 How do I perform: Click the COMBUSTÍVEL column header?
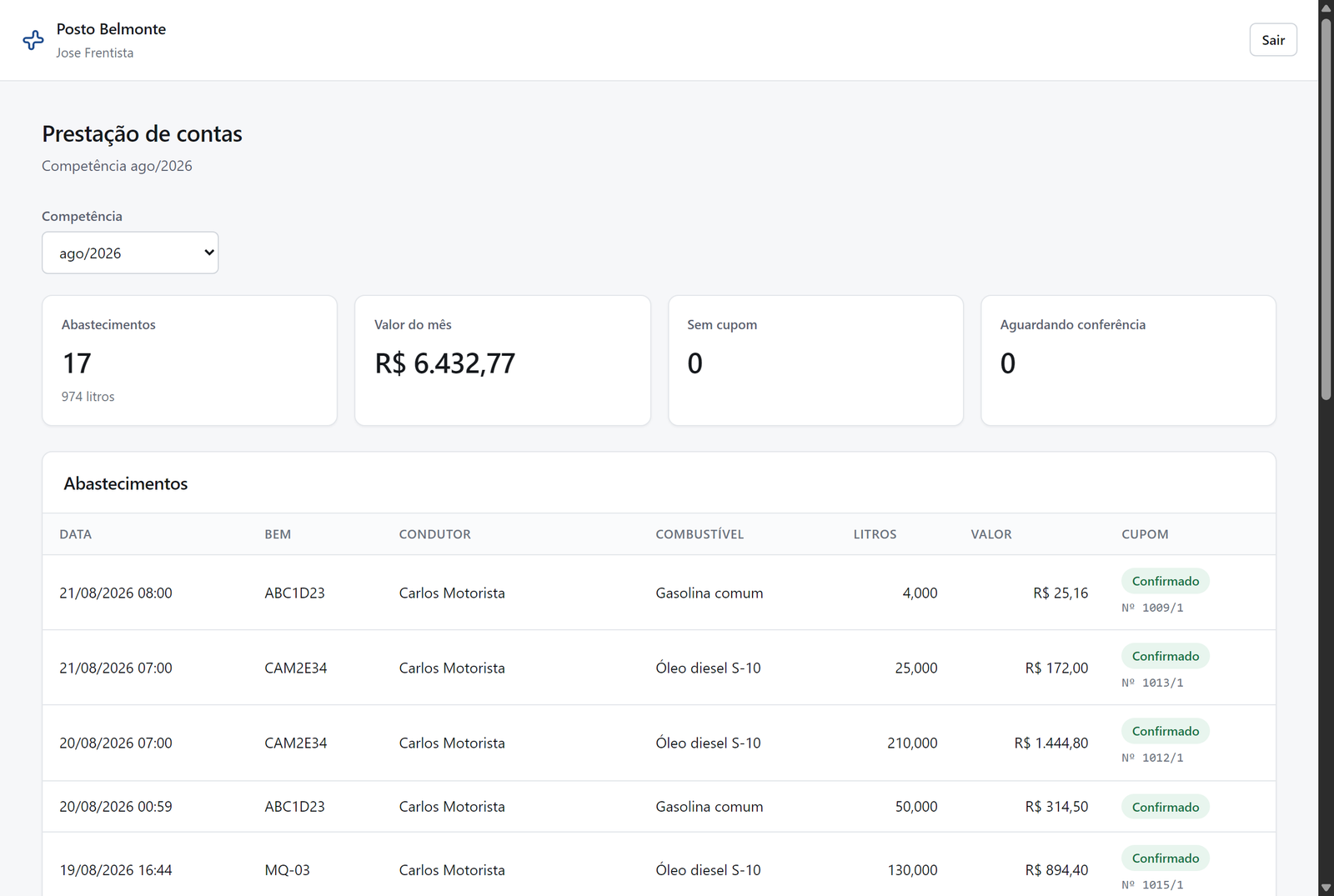[x=700, y=534]
